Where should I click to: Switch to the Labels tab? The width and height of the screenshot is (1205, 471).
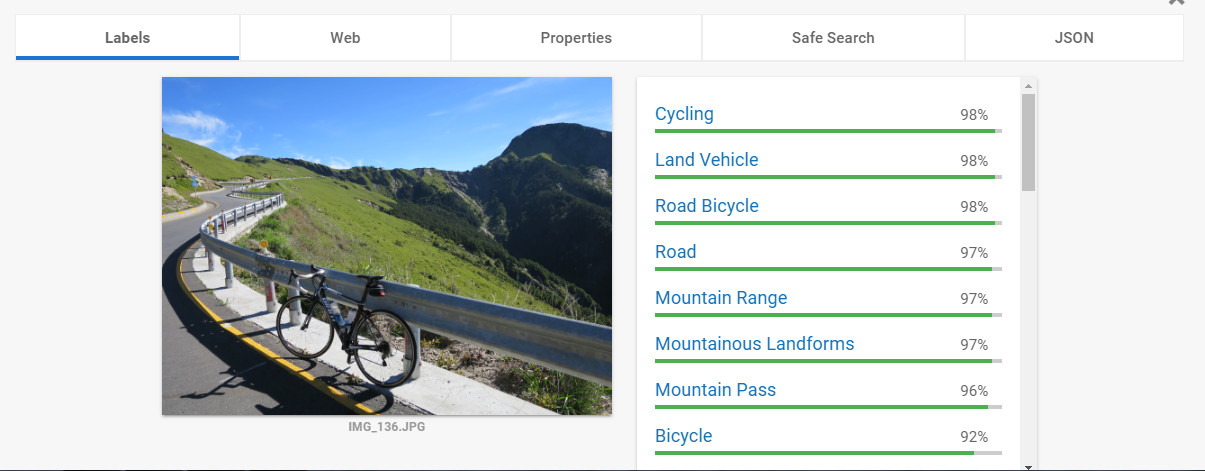click(127, 38)
